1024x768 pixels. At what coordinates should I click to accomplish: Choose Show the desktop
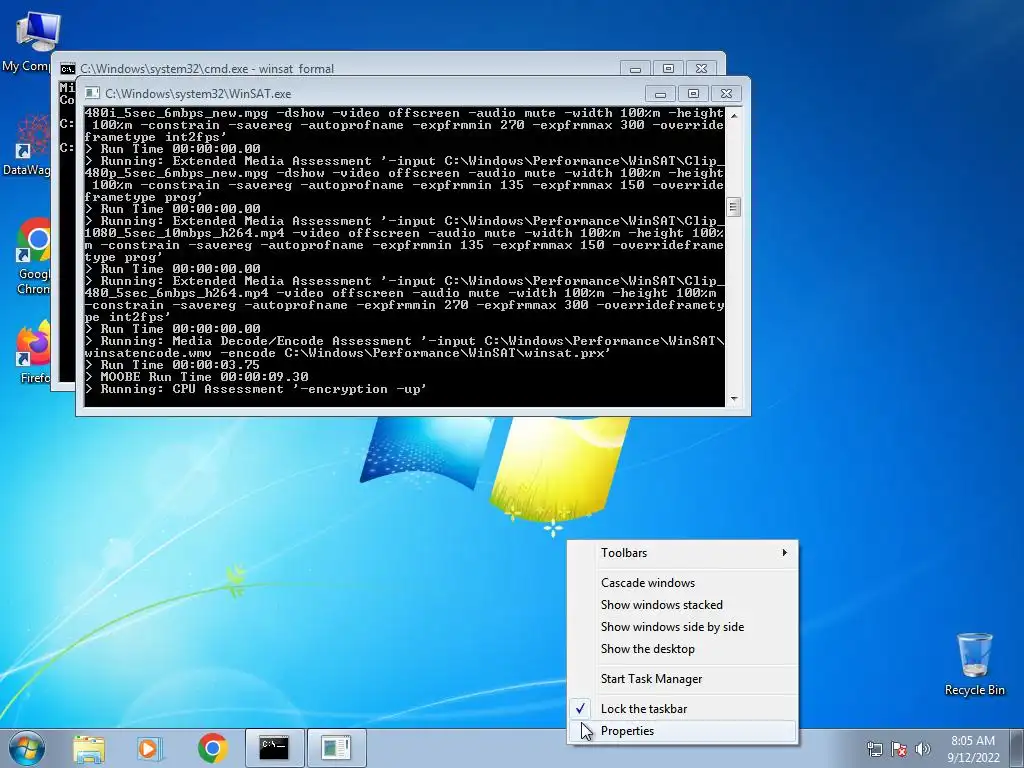coord(682,648)
